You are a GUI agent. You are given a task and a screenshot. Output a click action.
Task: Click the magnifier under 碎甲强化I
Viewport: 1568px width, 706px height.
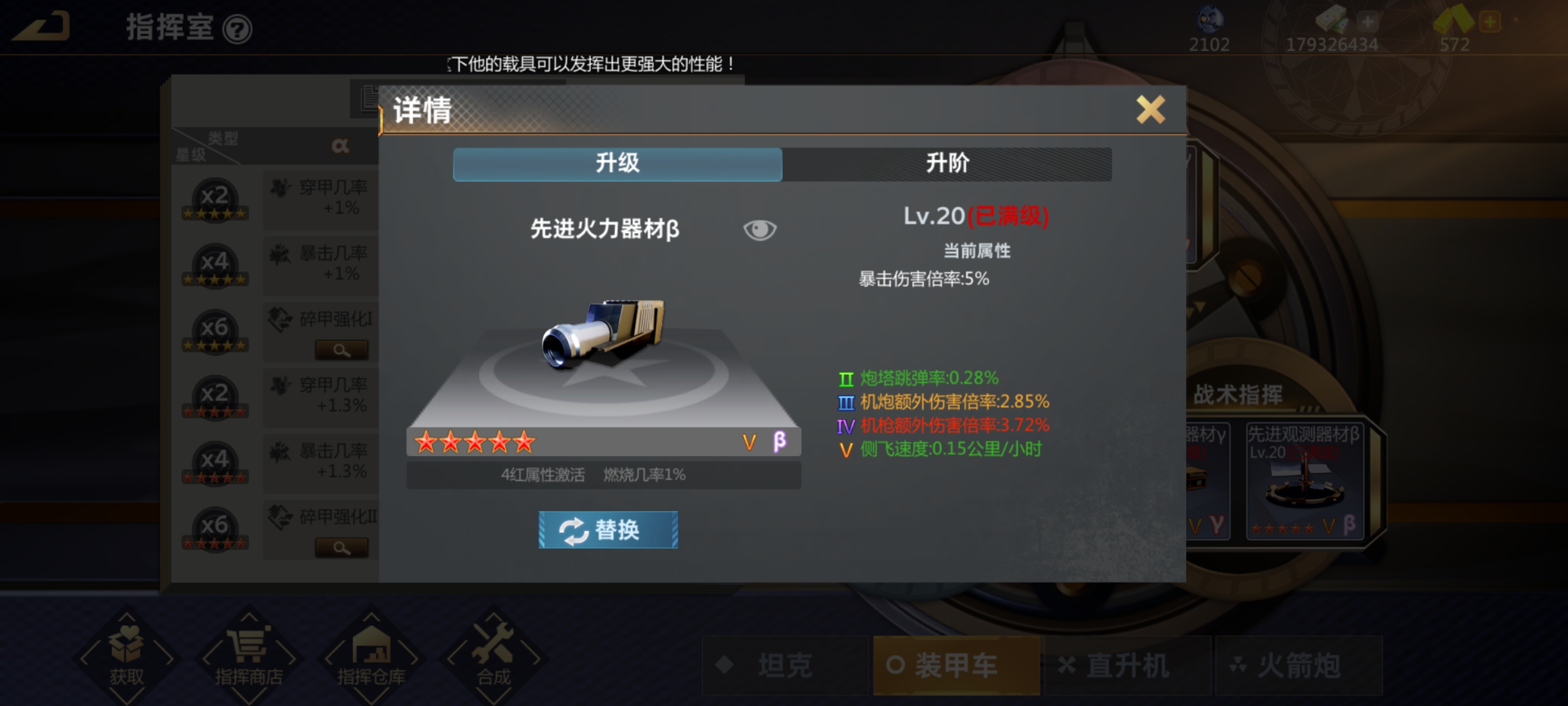tap(342, 350)
